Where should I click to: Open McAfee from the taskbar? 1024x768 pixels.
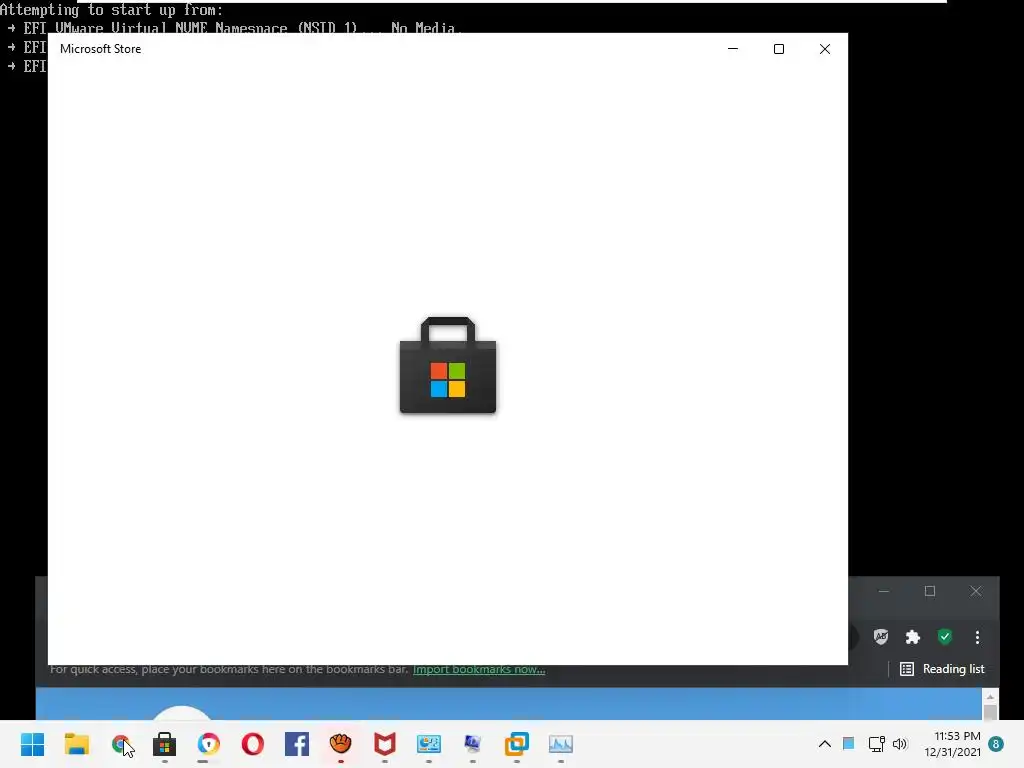click(x=385, y=744)
